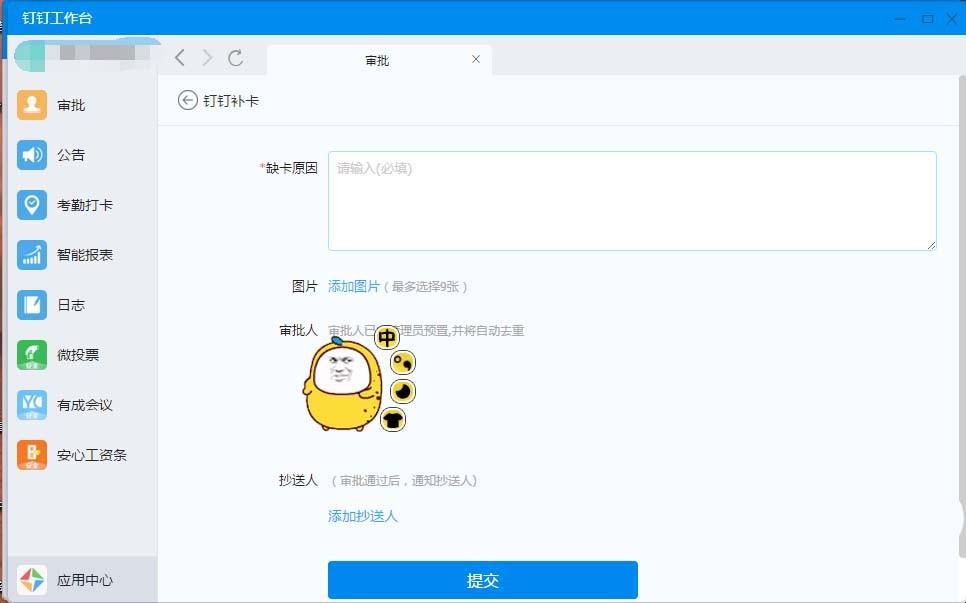The width and height of the screenshot is (966, 603).
Task: Click the user profile avatar
Action: click(30, 56)
